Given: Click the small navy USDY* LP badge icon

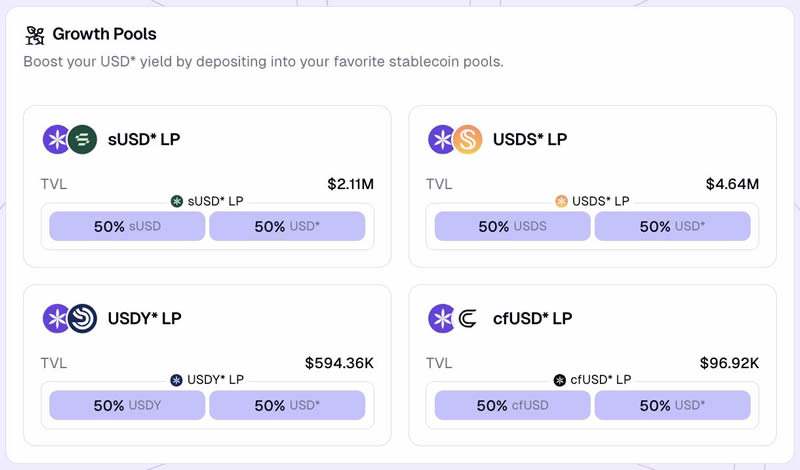Looking at the screenshot, I should click(x=177, y=380).
